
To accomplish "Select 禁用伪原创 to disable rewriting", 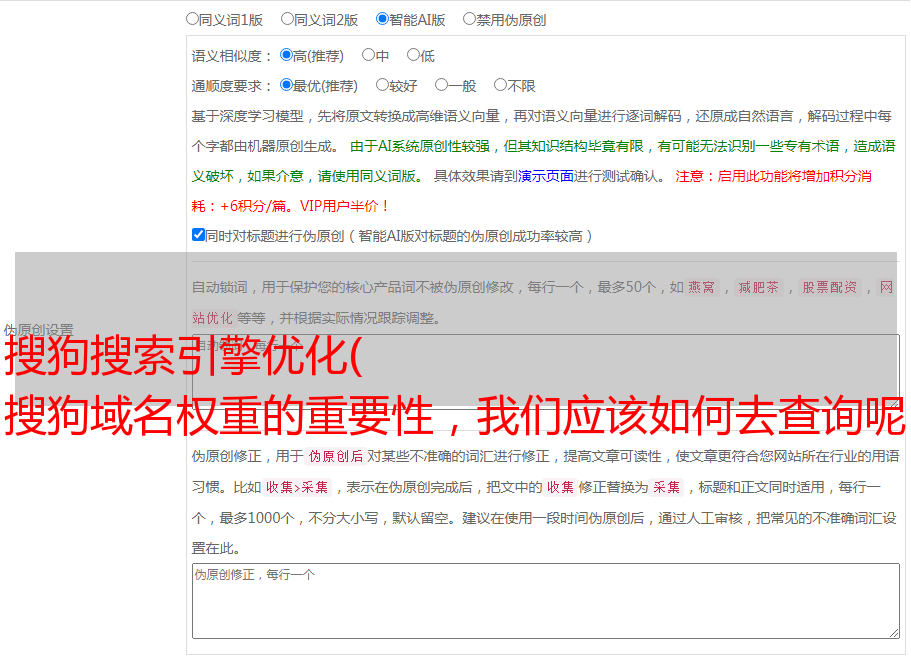I will tap(469, 19).
